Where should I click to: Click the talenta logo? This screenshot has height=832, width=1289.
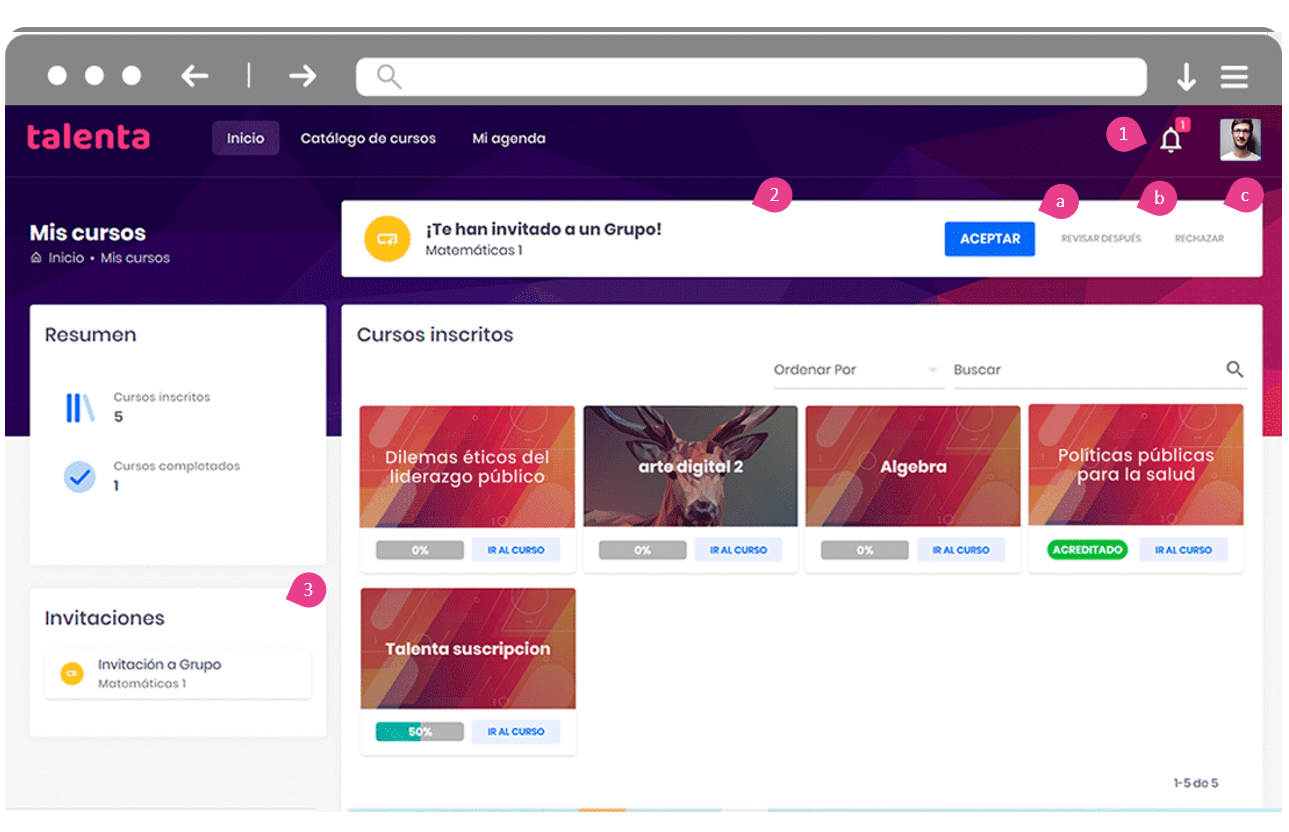pyautogui.click(x=88, y=138)
